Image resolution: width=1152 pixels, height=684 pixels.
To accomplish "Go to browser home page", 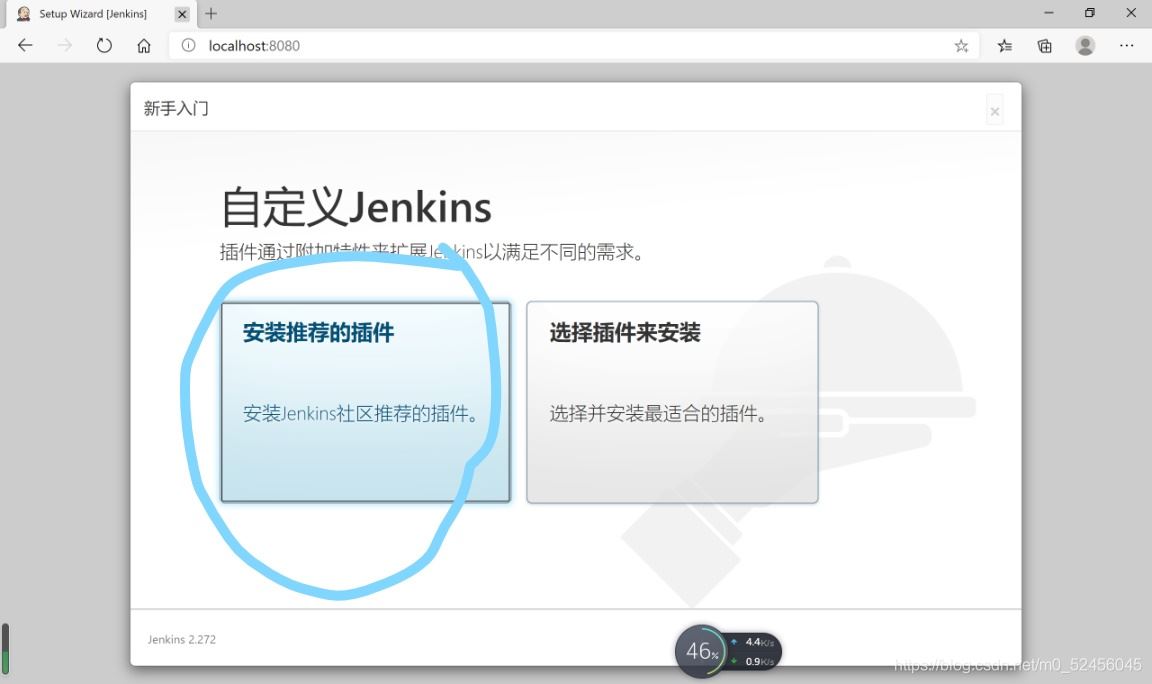I will tap(144, 46).
